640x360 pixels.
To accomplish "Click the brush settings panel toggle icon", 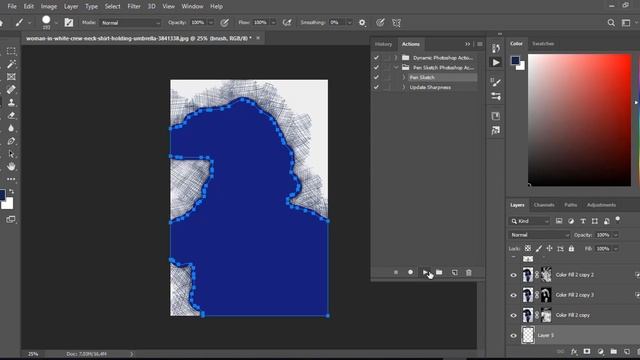I will point(69,23).
